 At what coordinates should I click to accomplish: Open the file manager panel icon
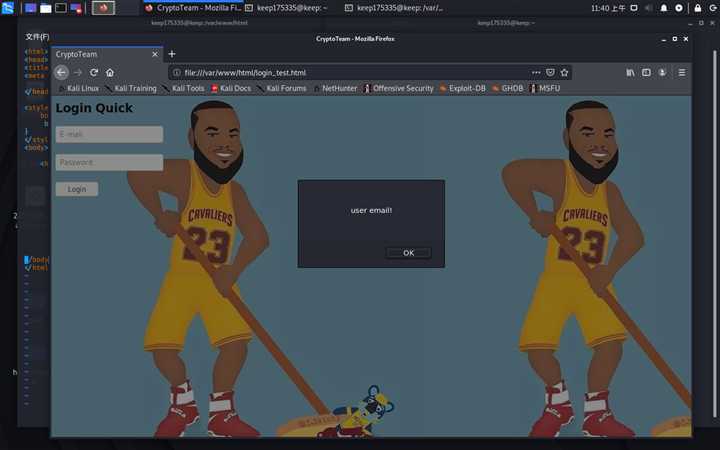[45, 8]
